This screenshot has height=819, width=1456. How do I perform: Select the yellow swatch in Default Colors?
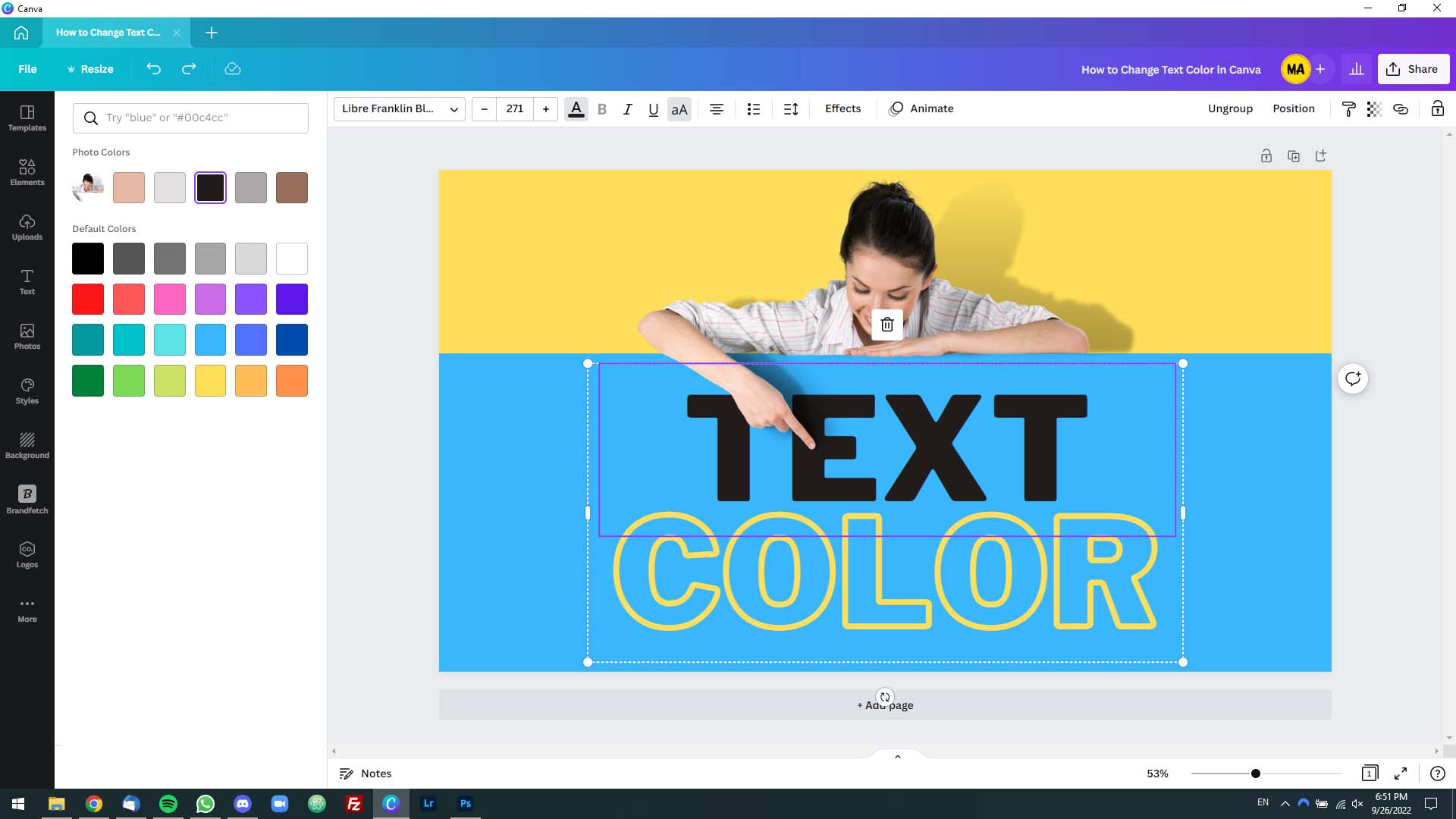(210, 380)
